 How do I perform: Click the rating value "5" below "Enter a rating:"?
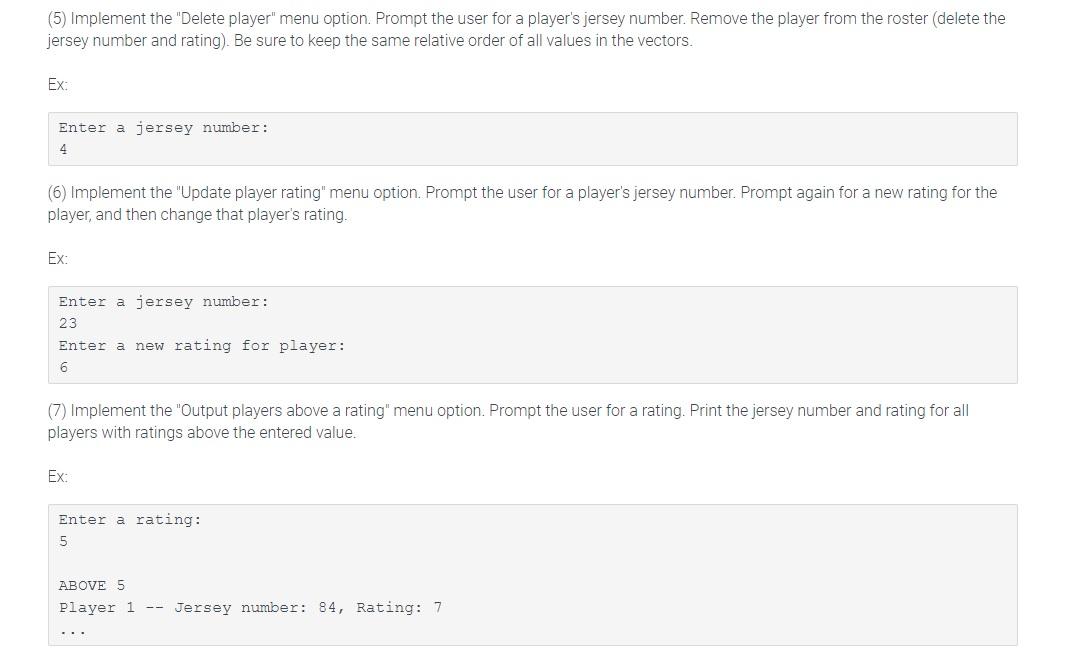(x=63, y=541)
